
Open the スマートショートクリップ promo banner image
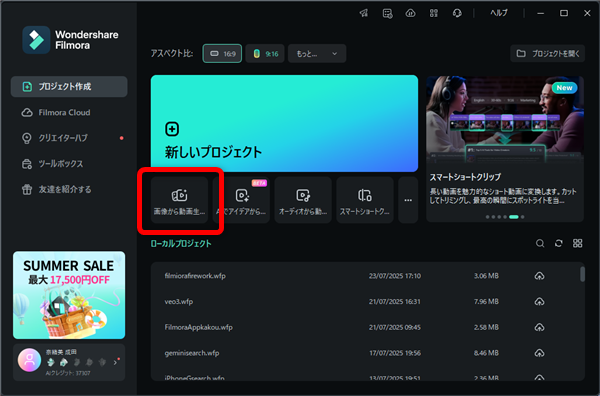[505, 121]
